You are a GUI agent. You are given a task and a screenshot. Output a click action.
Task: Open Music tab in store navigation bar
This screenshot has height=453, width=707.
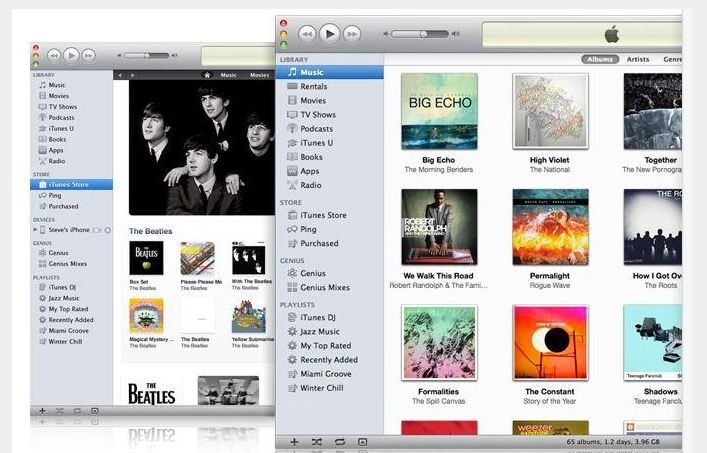pyautogui.click(x=228, y=75)
